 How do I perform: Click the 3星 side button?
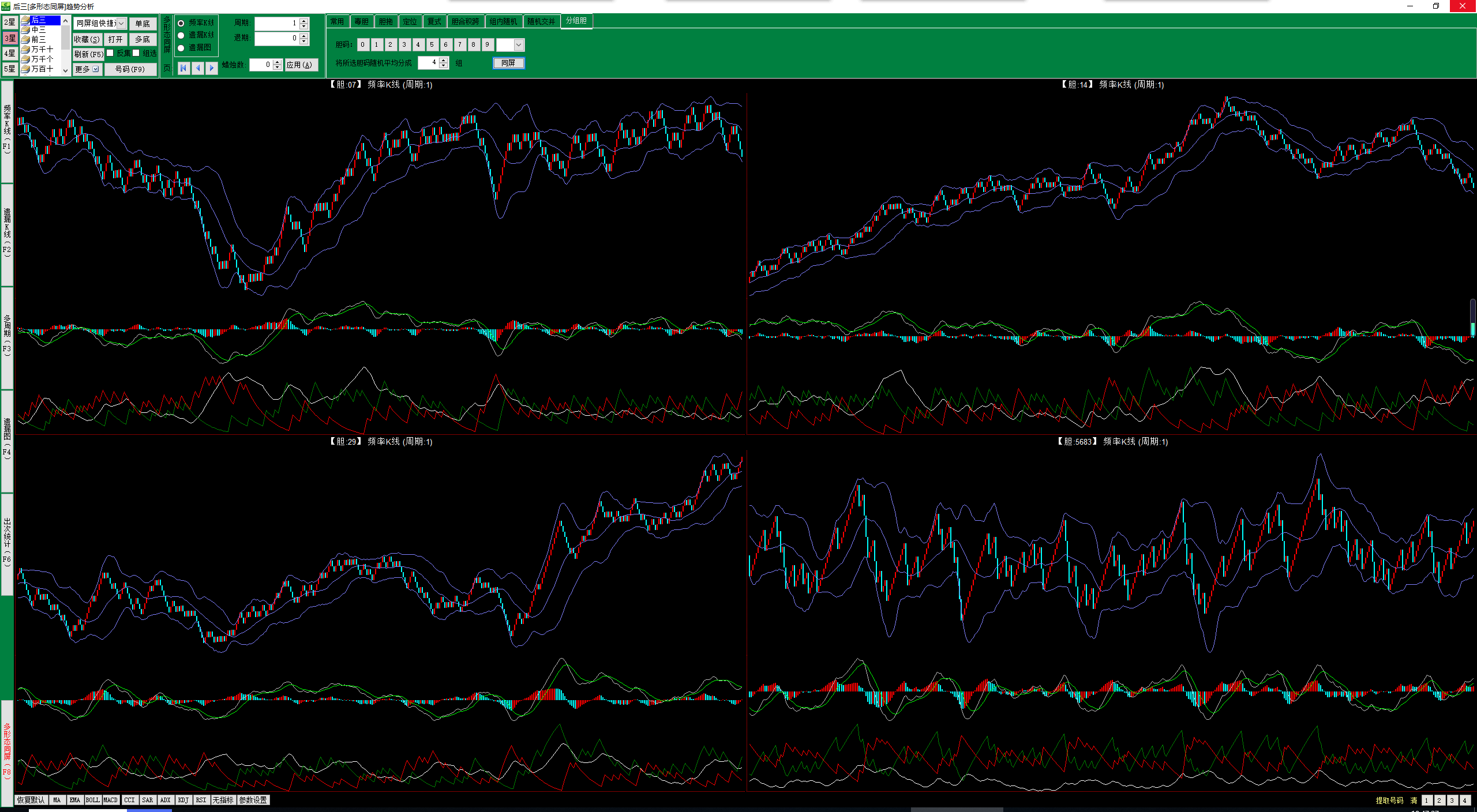pyautogui.click(x=10, y=38)
